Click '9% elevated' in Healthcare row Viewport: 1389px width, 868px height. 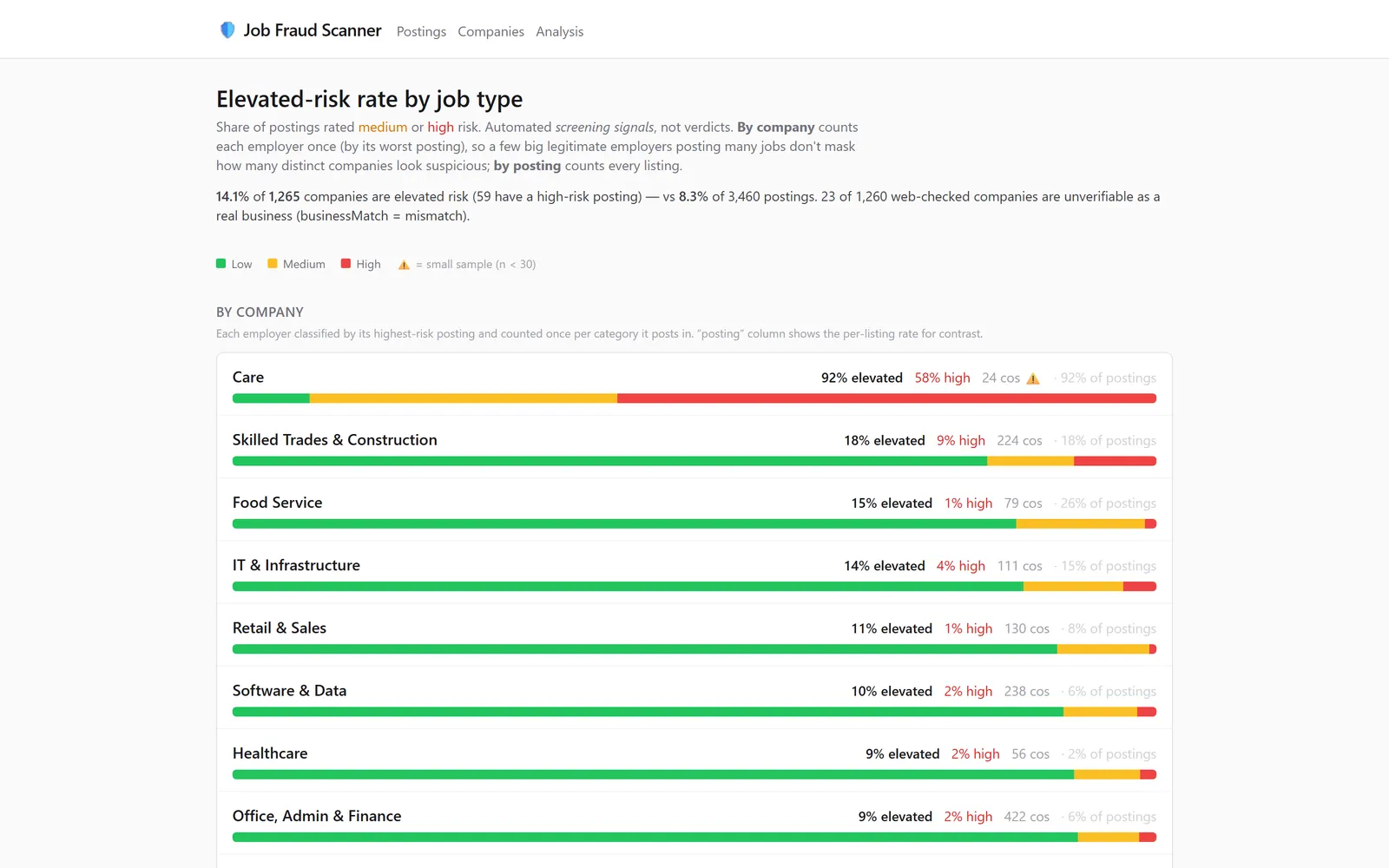903,753
